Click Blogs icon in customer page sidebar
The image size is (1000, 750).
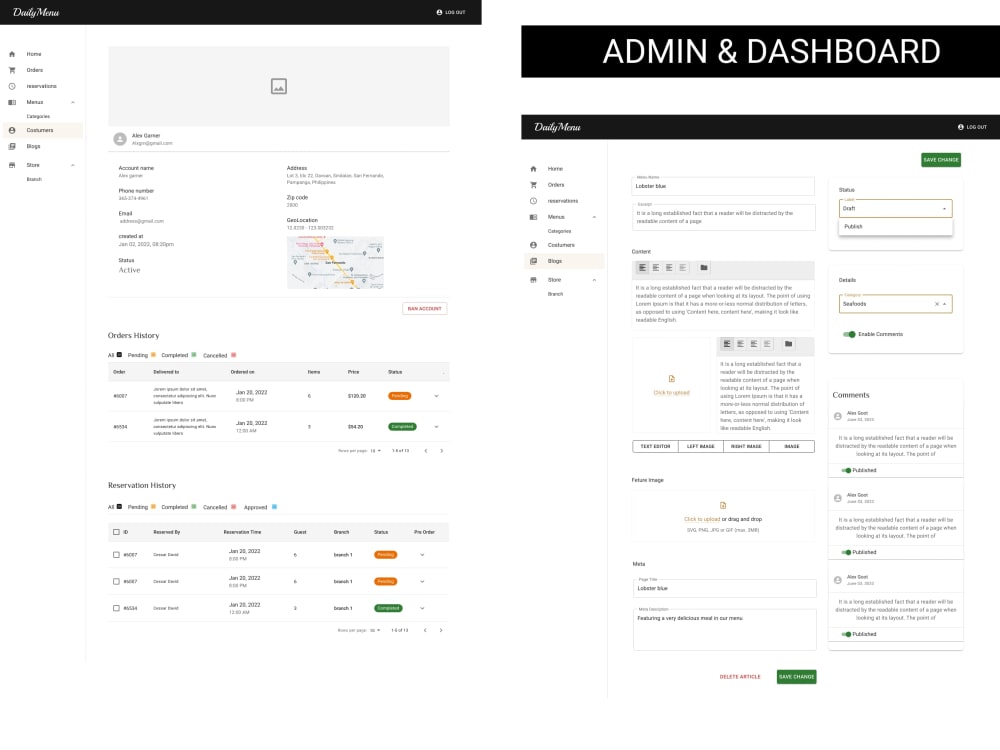click(12, 147)
